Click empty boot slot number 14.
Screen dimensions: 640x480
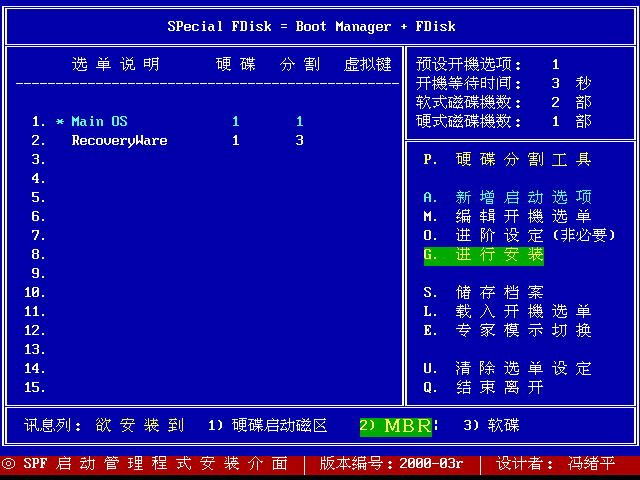[35, 369]
